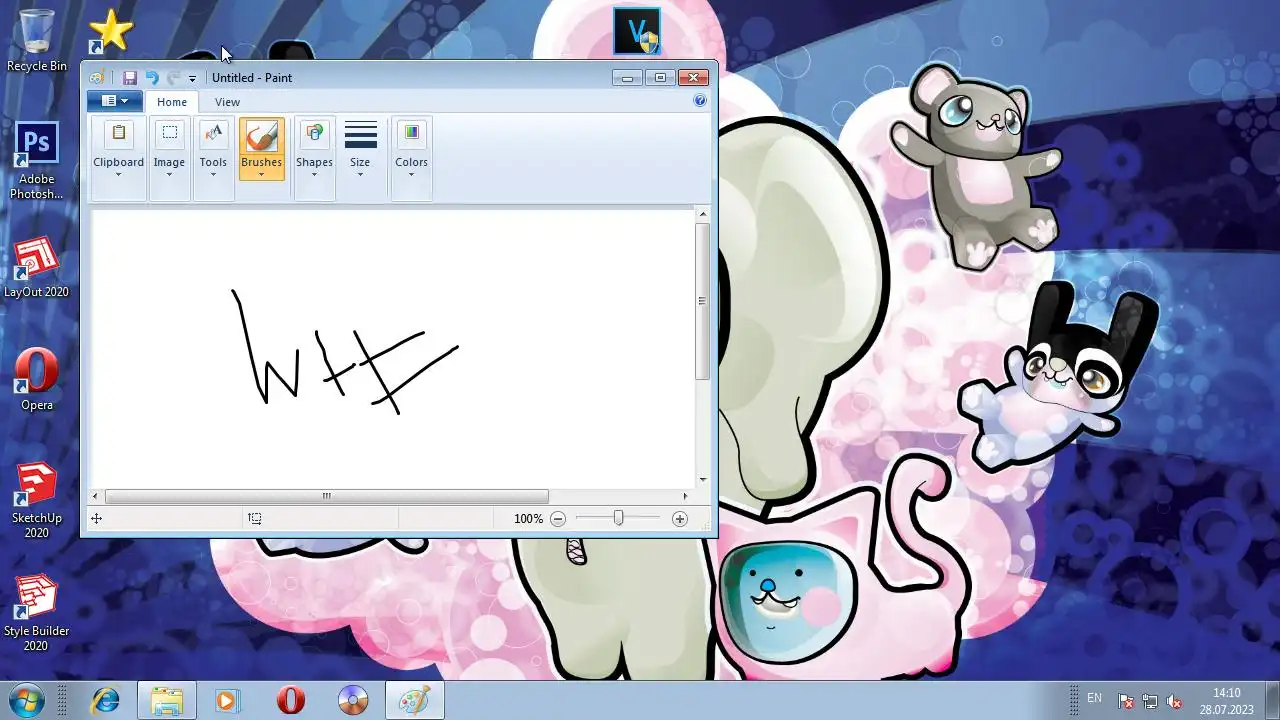Image resolution: width=1280 pixels, height=720 pixels.
Task: Click the disc application taskbar icon
Action: (x=352, y=700)
